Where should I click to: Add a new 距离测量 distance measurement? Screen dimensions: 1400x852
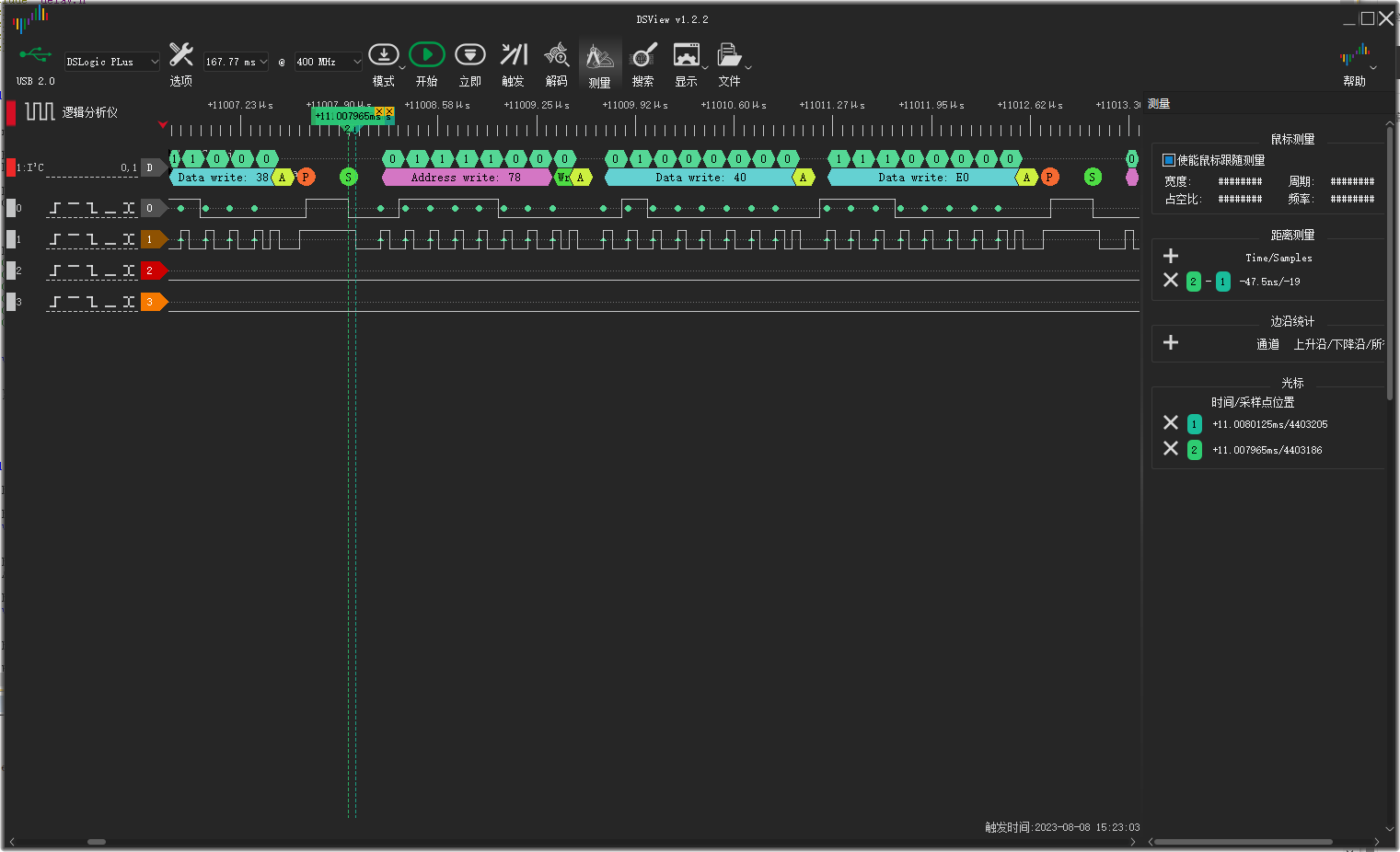coord(1171,256)
